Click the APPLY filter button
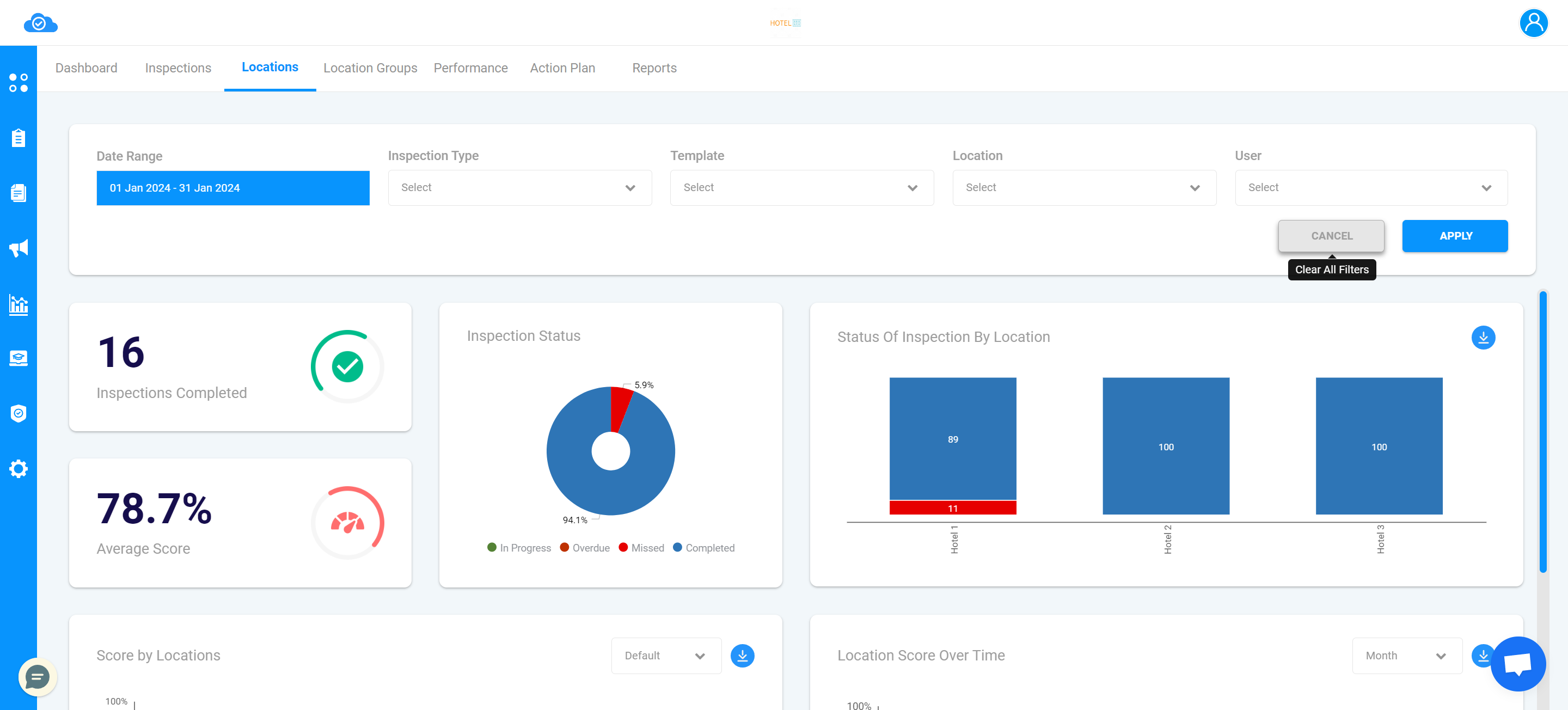This screenshot has width=1568, height=710. point(1455,236)
